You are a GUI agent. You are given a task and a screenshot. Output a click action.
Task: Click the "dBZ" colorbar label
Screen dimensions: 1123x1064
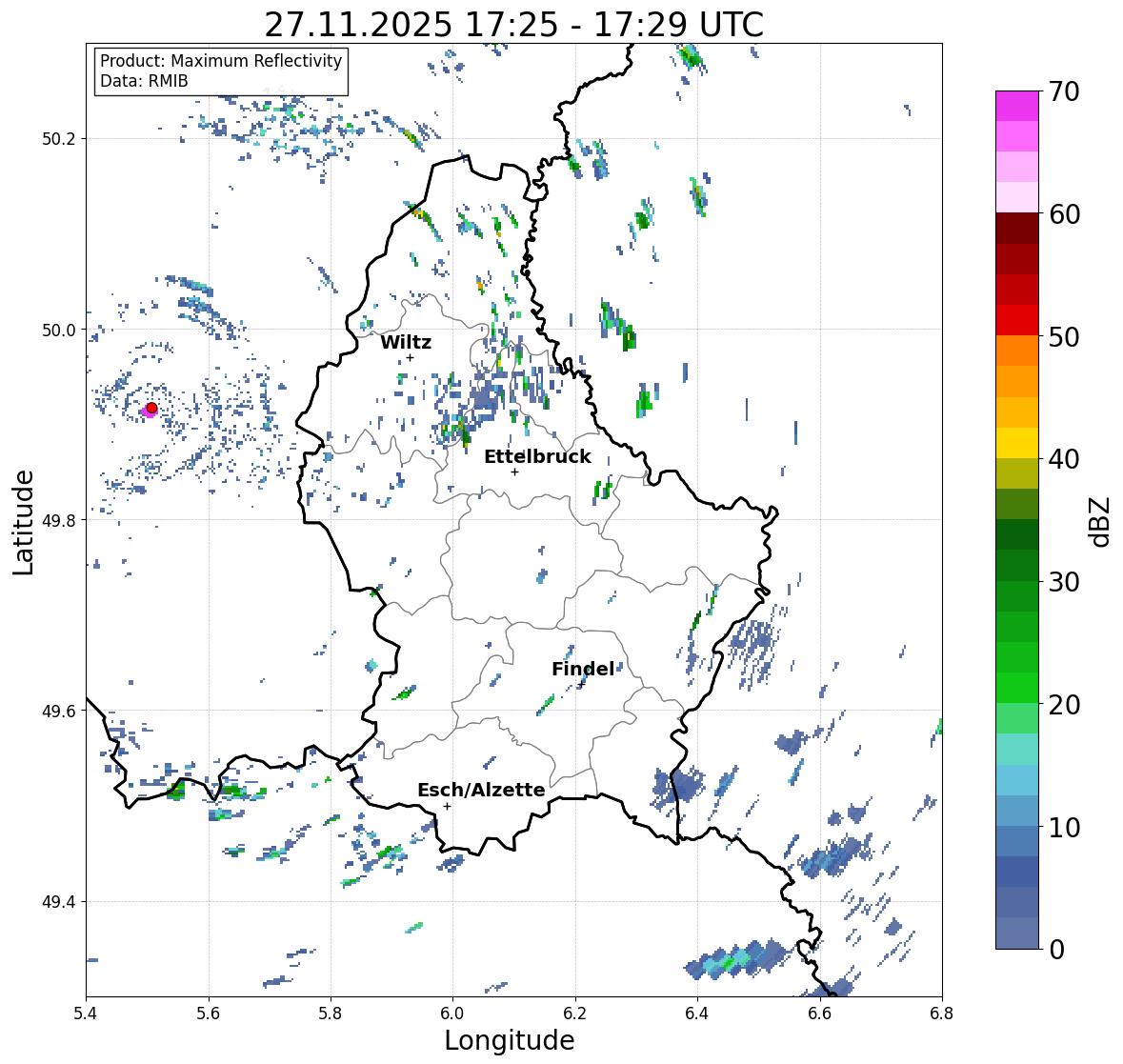(x=1101, y=522)
